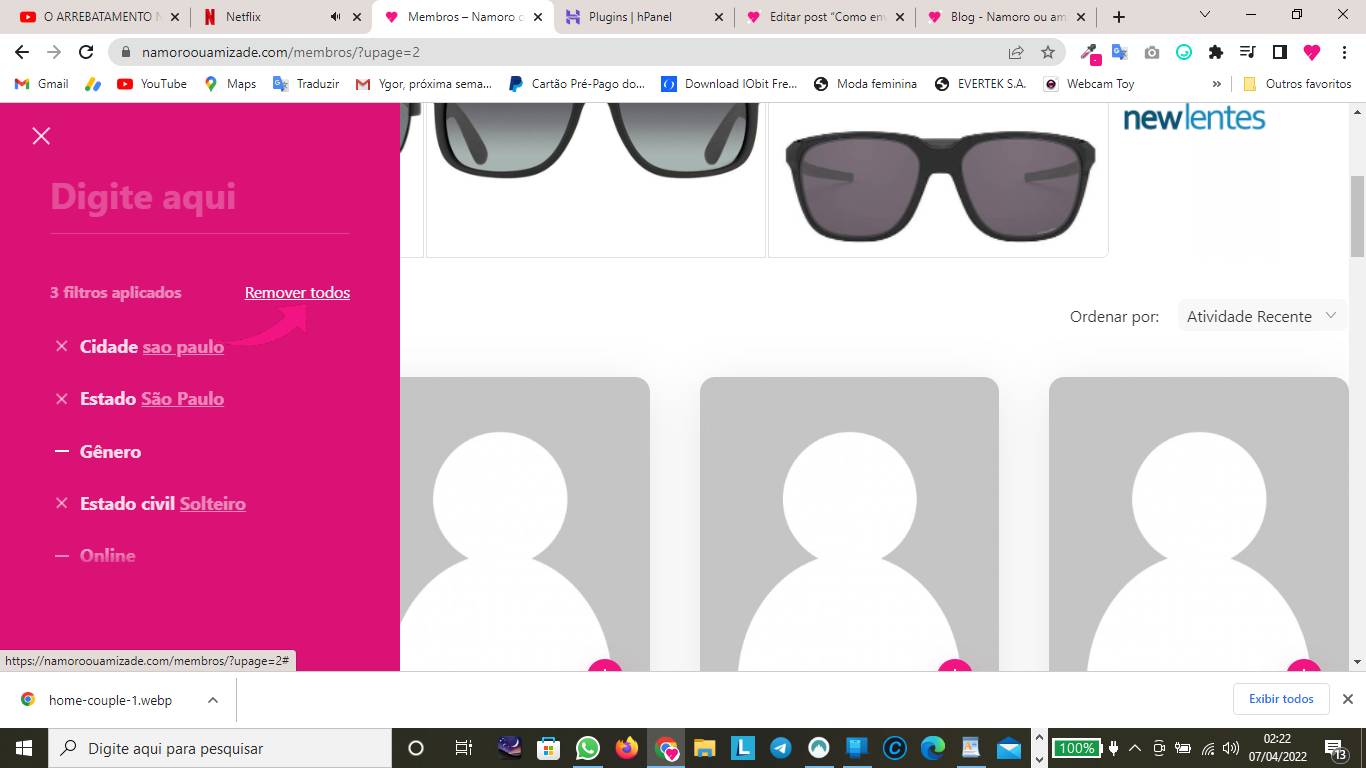Click the Remover todos link
This screenshot has height=768, width=1366.
pos(297,293)
